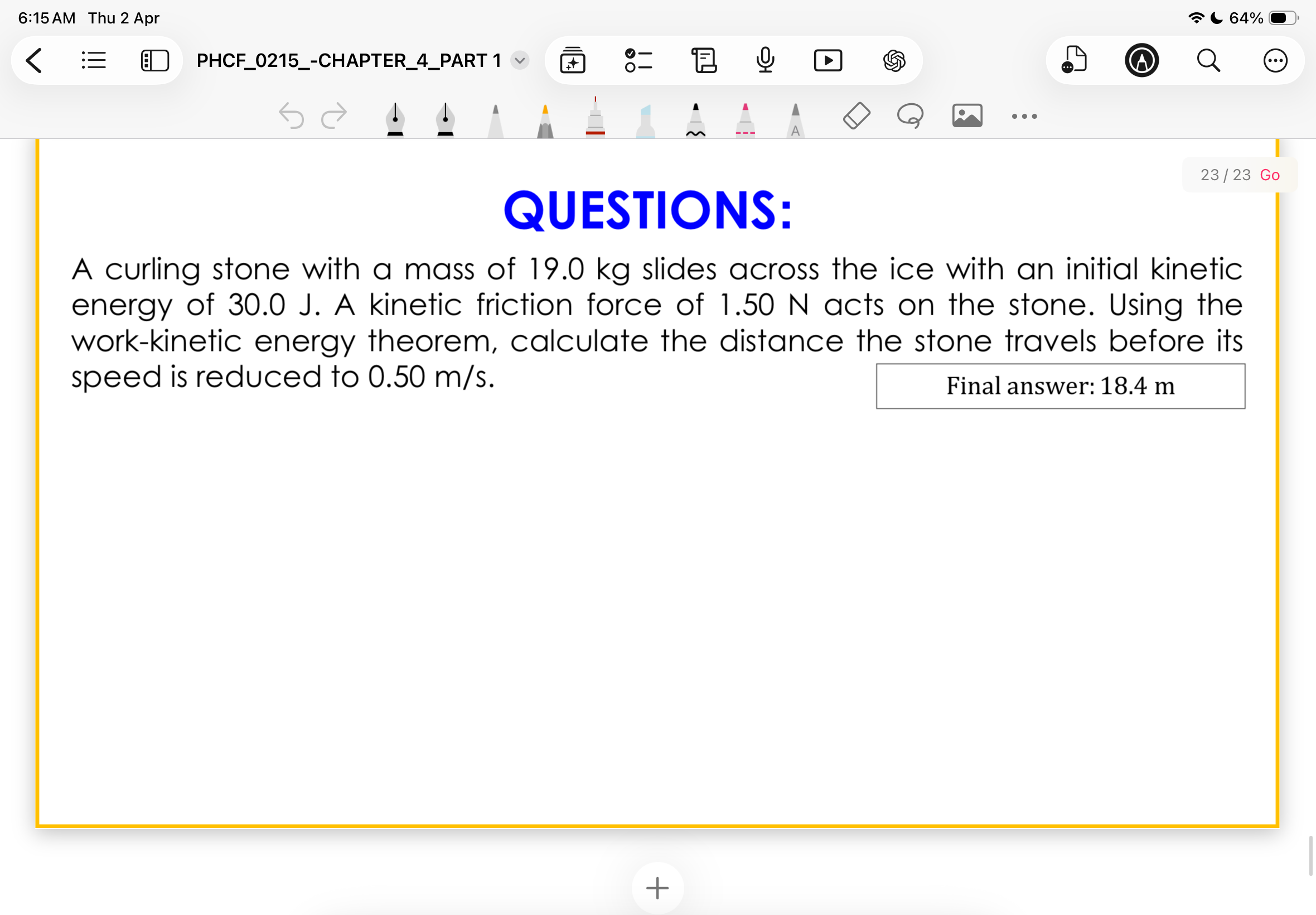
Task: Open the more options ellipsis menu
Action: pyautogui.click(x=1275, y=60)
